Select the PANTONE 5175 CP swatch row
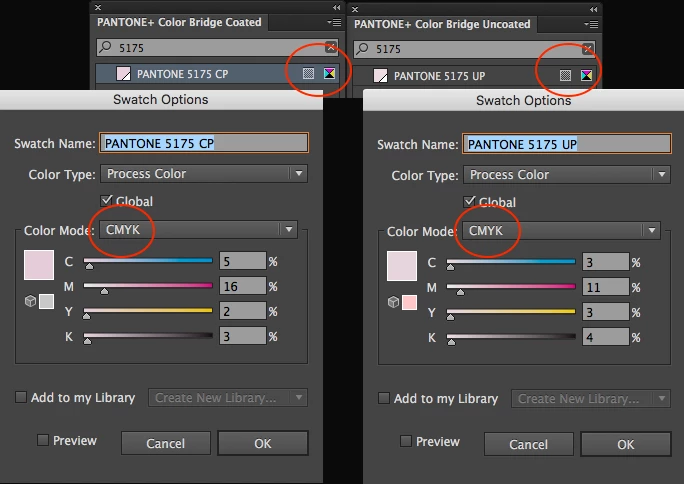The image size is (684, 484). pyautogui.click(x=217, y=74)
